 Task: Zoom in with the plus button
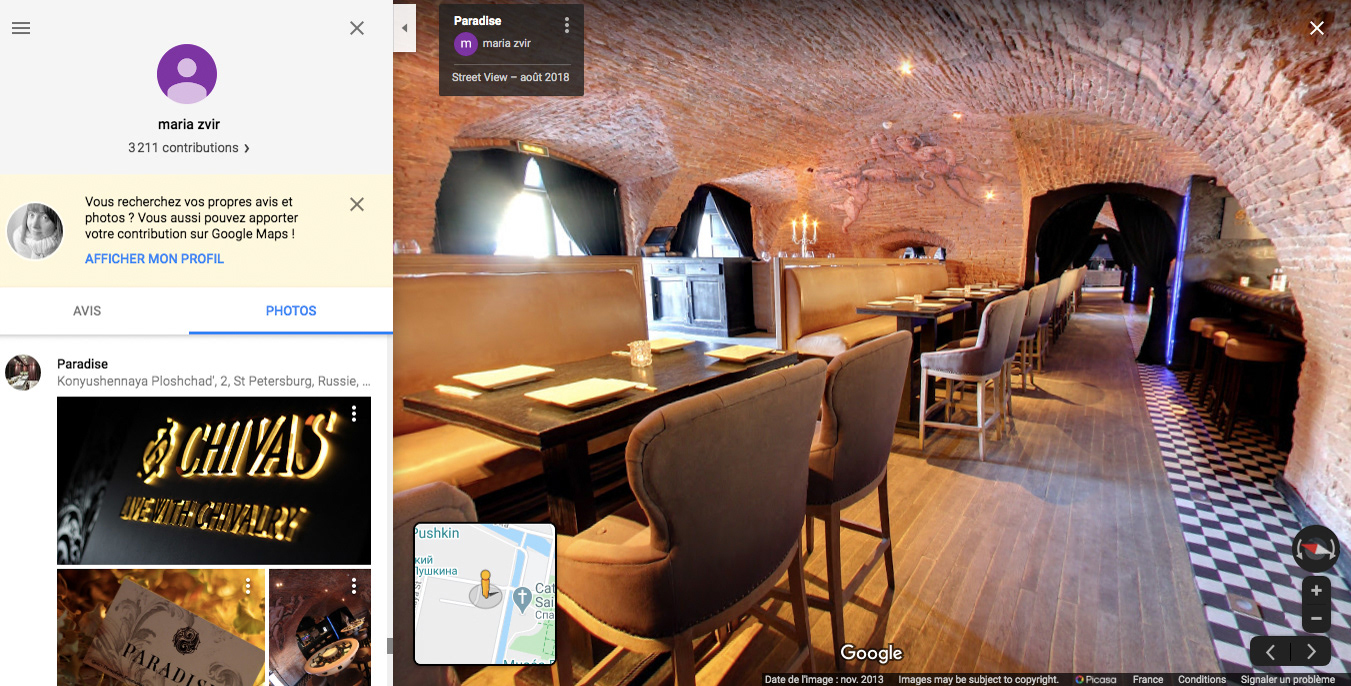tap(1316, 590)
